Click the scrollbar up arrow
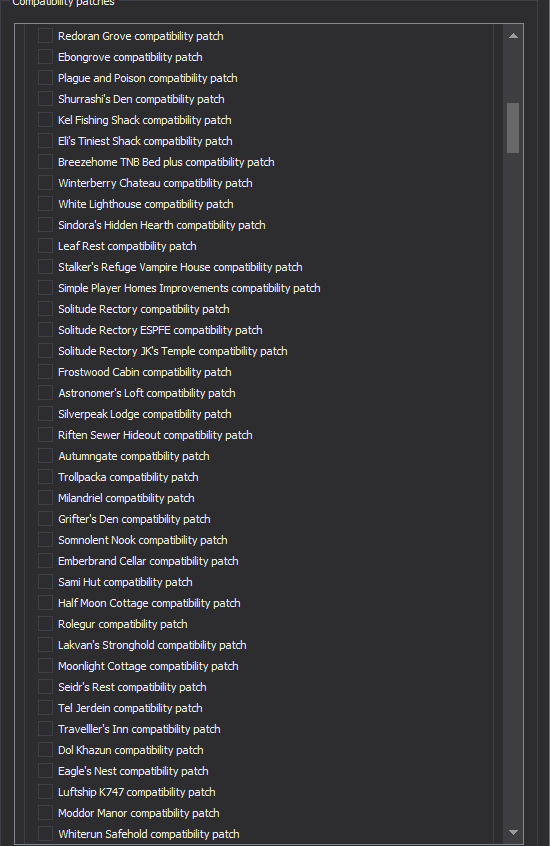 pyautogui.click(x=513, y=36)
